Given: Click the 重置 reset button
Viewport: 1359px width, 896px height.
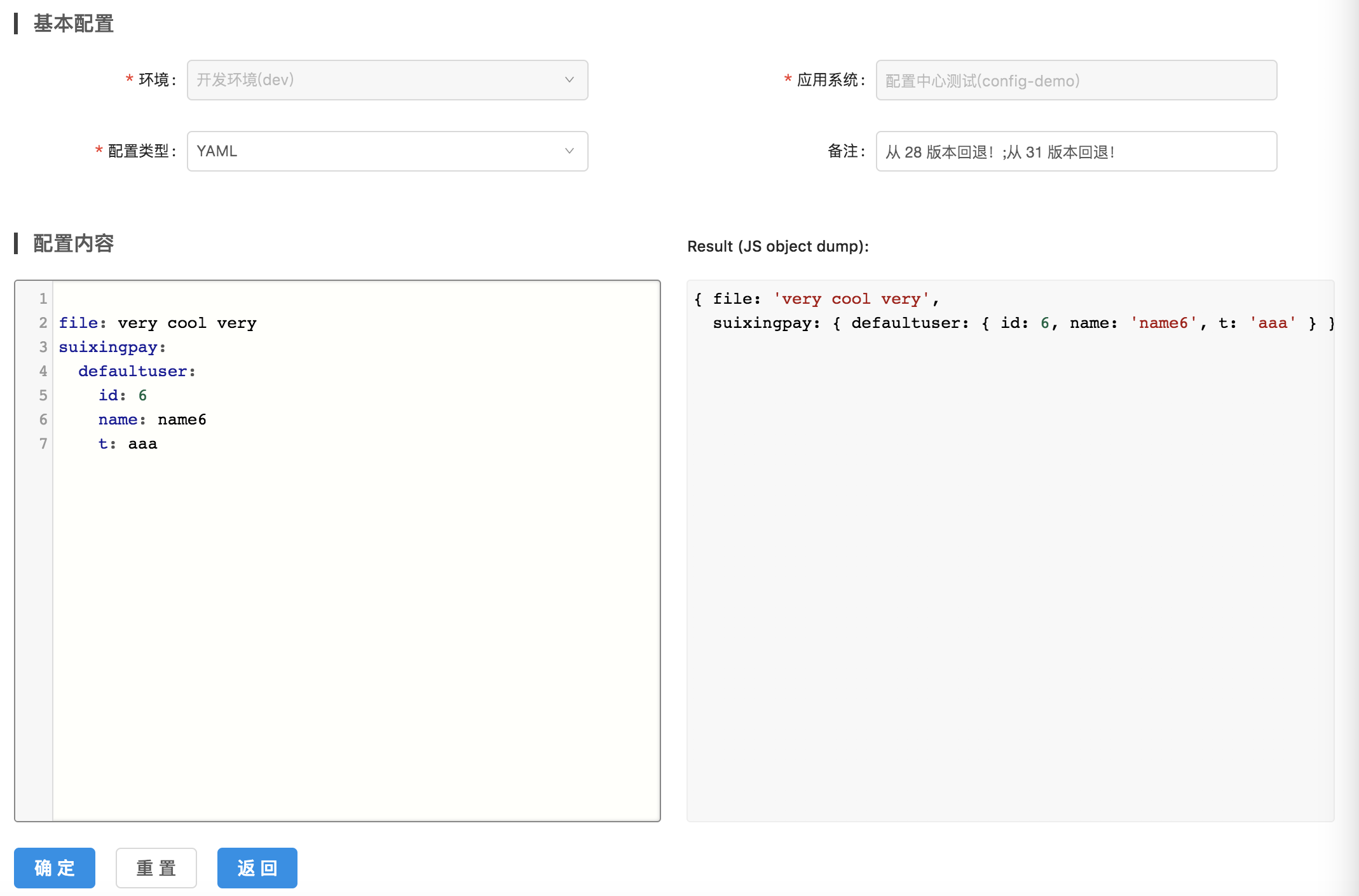Looking at the screenshot, I should click(156, 867).
